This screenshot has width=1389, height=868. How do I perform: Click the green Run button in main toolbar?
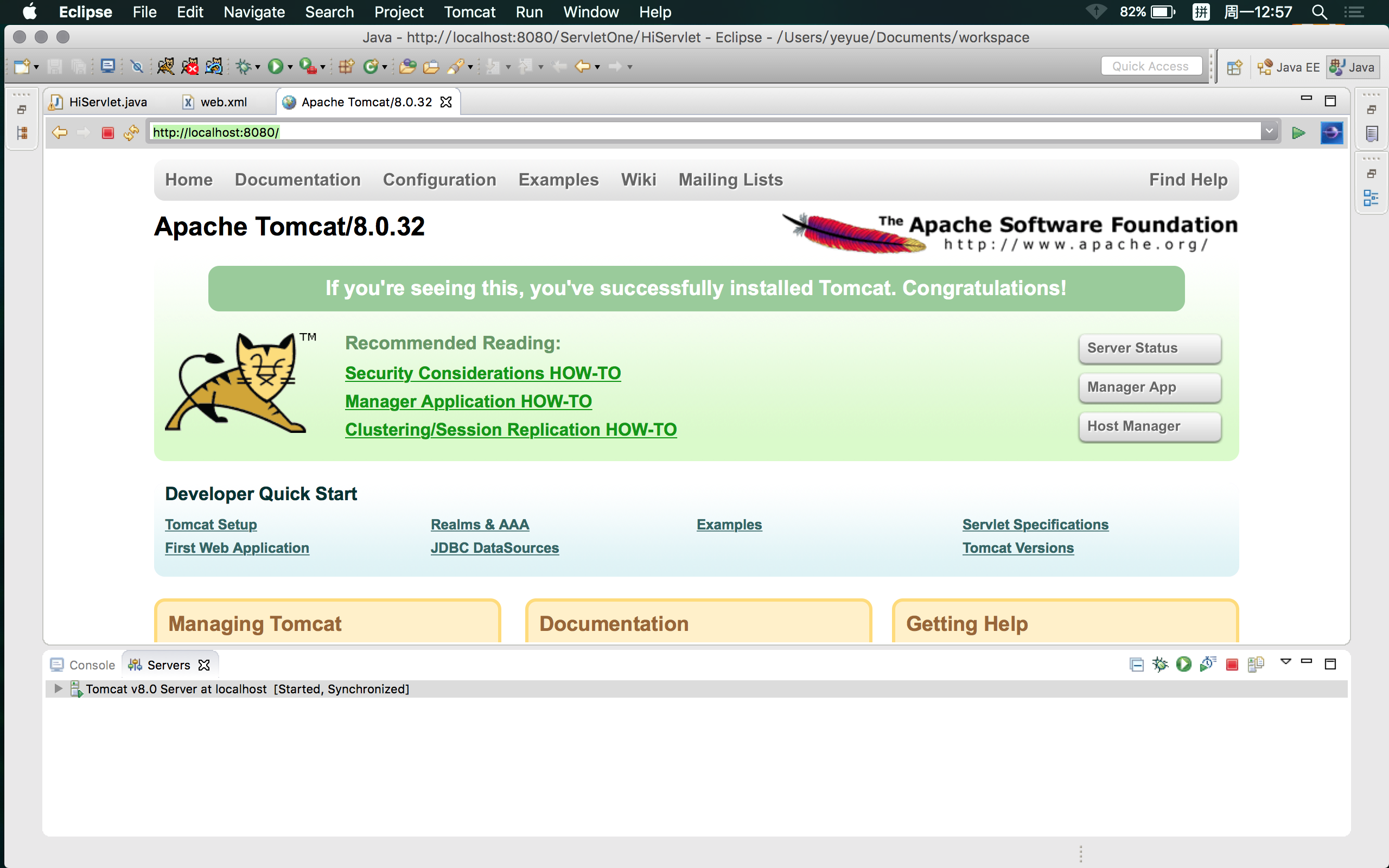click(276, 67)
